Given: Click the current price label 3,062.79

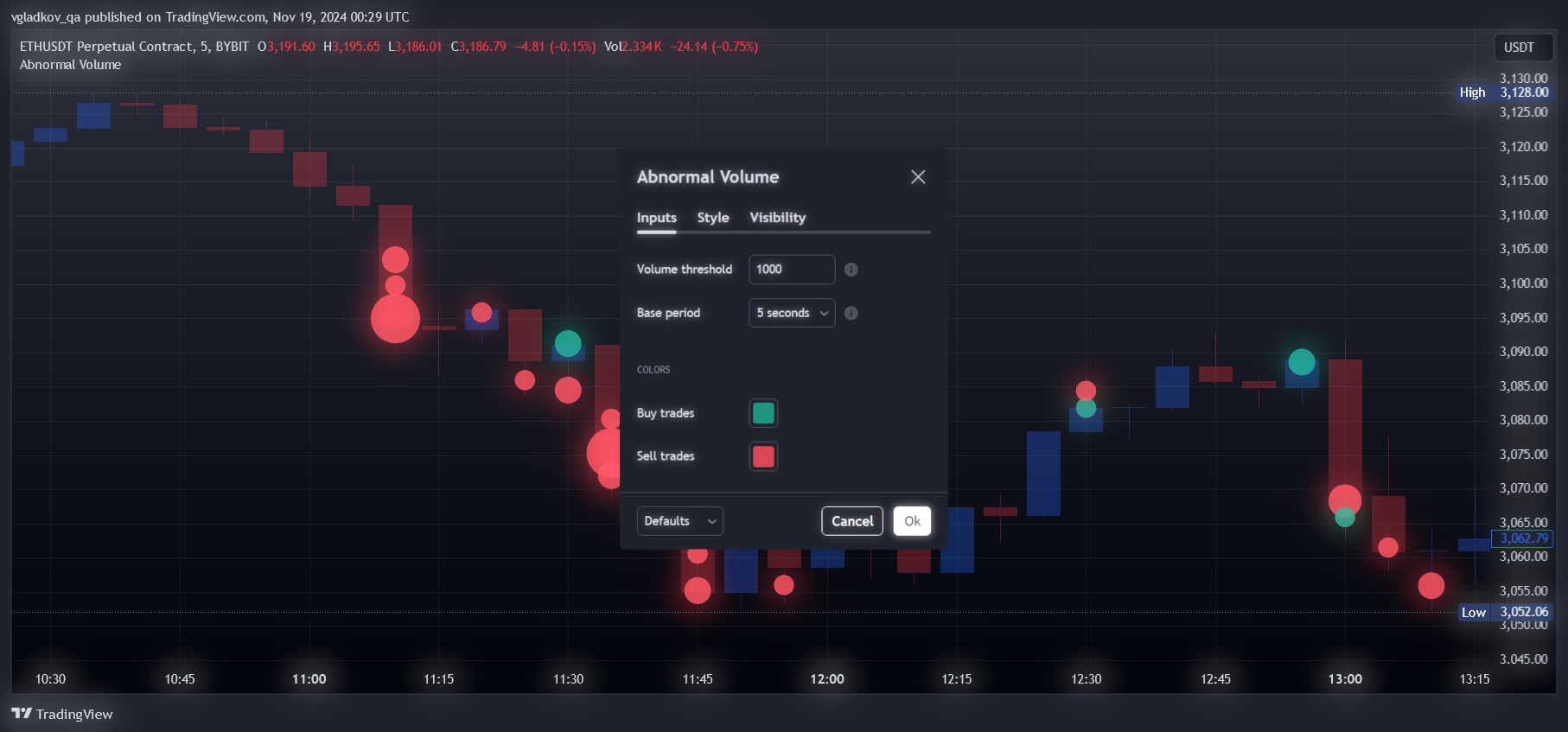Looking at the screenshot, I should (x=1524, y=538).
